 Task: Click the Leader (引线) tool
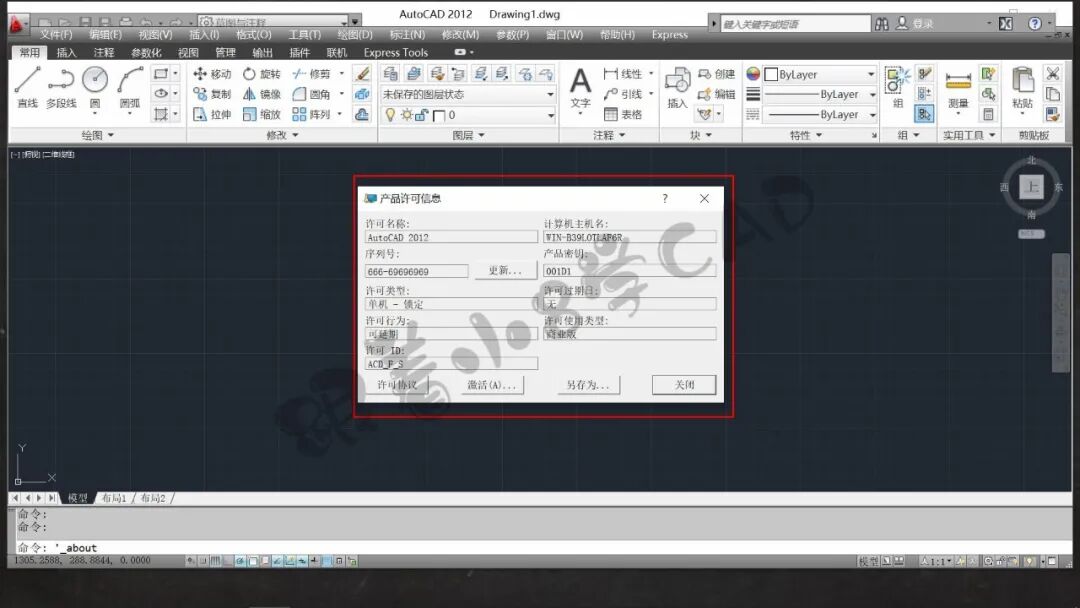(623, 94)
